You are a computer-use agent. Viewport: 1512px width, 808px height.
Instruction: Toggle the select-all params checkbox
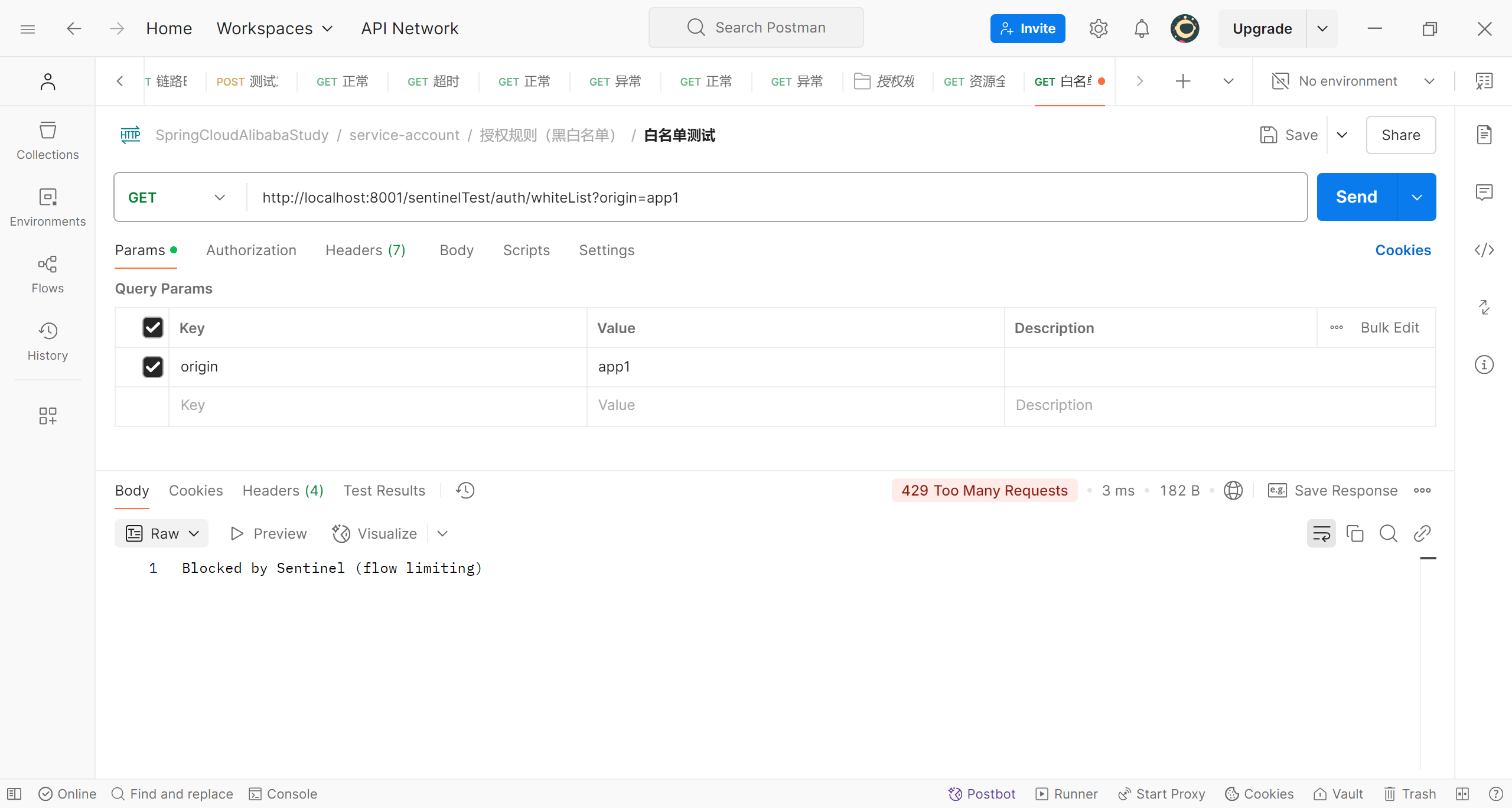(153, 328)
